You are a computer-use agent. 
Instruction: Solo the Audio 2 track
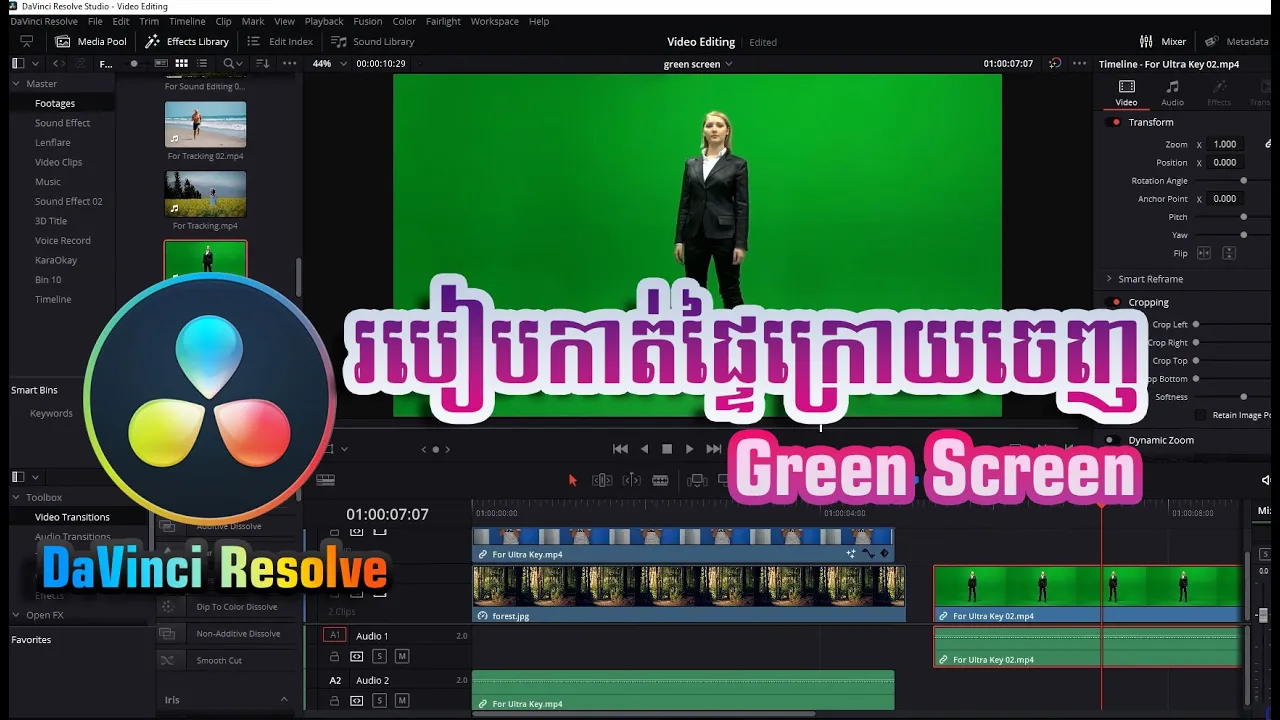tap(379, 701)
